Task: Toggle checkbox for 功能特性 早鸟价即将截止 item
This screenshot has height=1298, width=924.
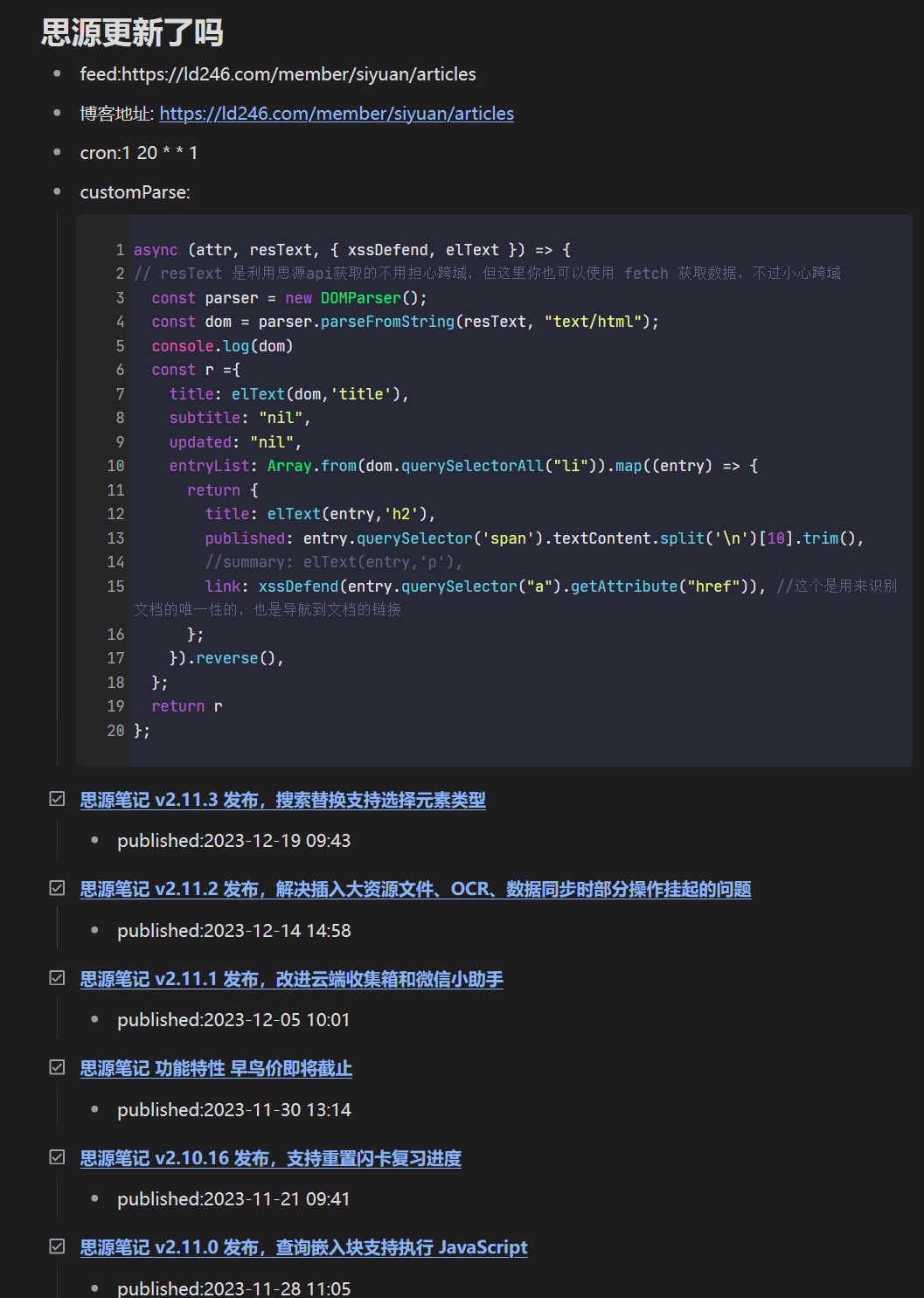Action: click(x=57, y=1067)
